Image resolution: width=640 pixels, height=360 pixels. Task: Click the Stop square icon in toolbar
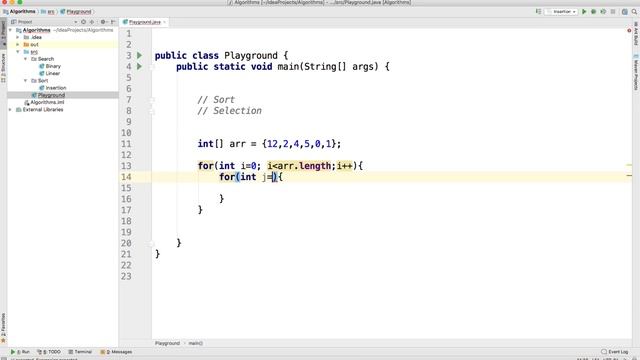[x=613, y=12]
